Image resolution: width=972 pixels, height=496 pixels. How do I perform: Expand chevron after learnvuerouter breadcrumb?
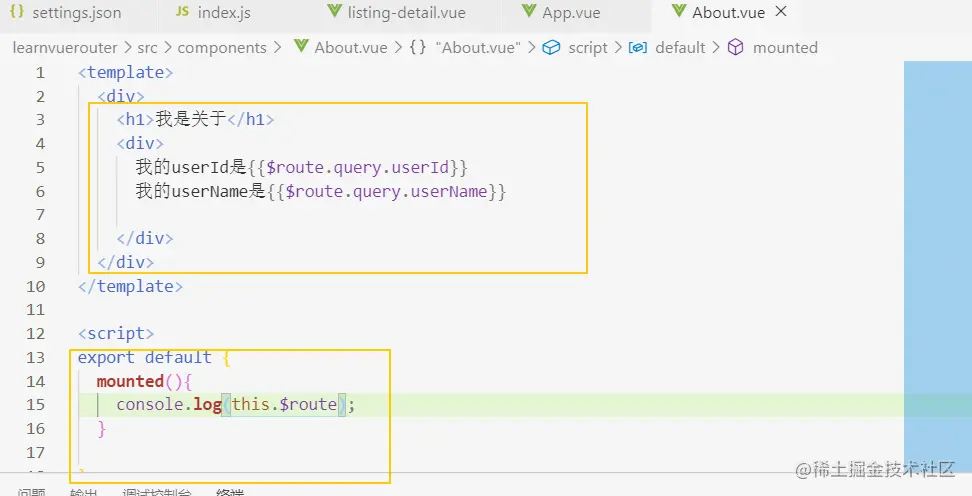click(x=127, y=48)
